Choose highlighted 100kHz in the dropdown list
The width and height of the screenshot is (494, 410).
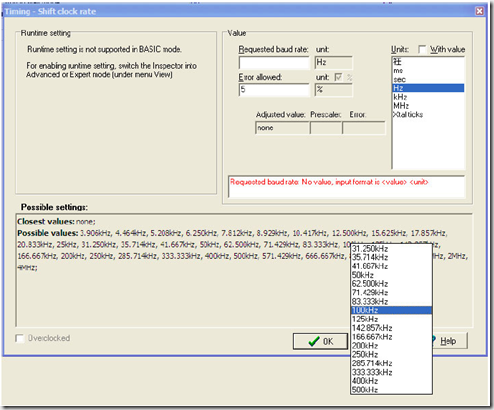click(x=391, y=310)
